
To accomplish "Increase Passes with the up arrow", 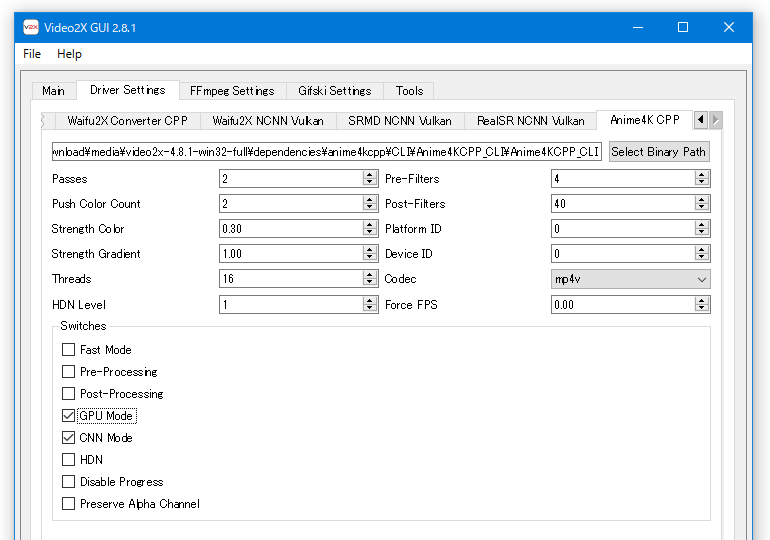I will point(370,175).
